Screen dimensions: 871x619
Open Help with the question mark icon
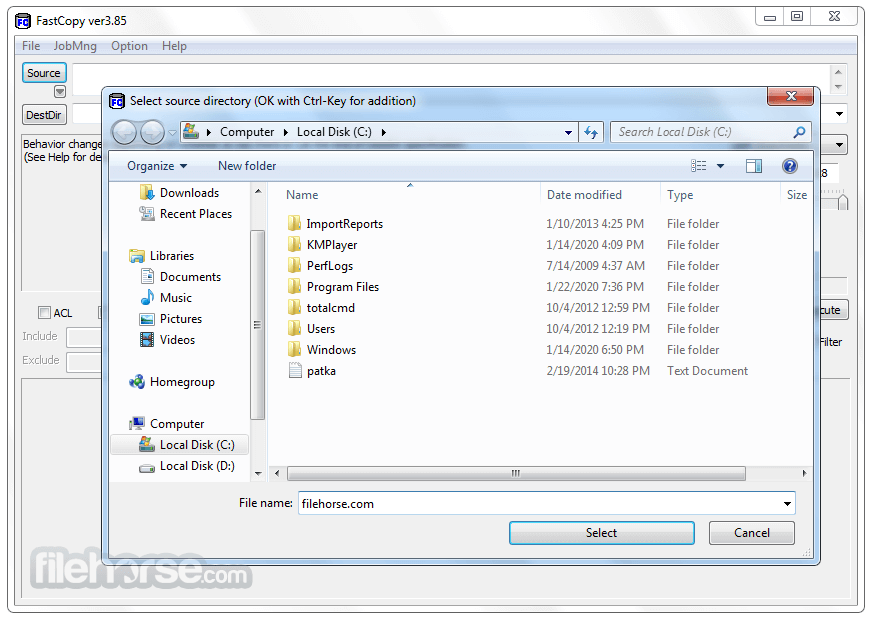(x=790, y=165)
